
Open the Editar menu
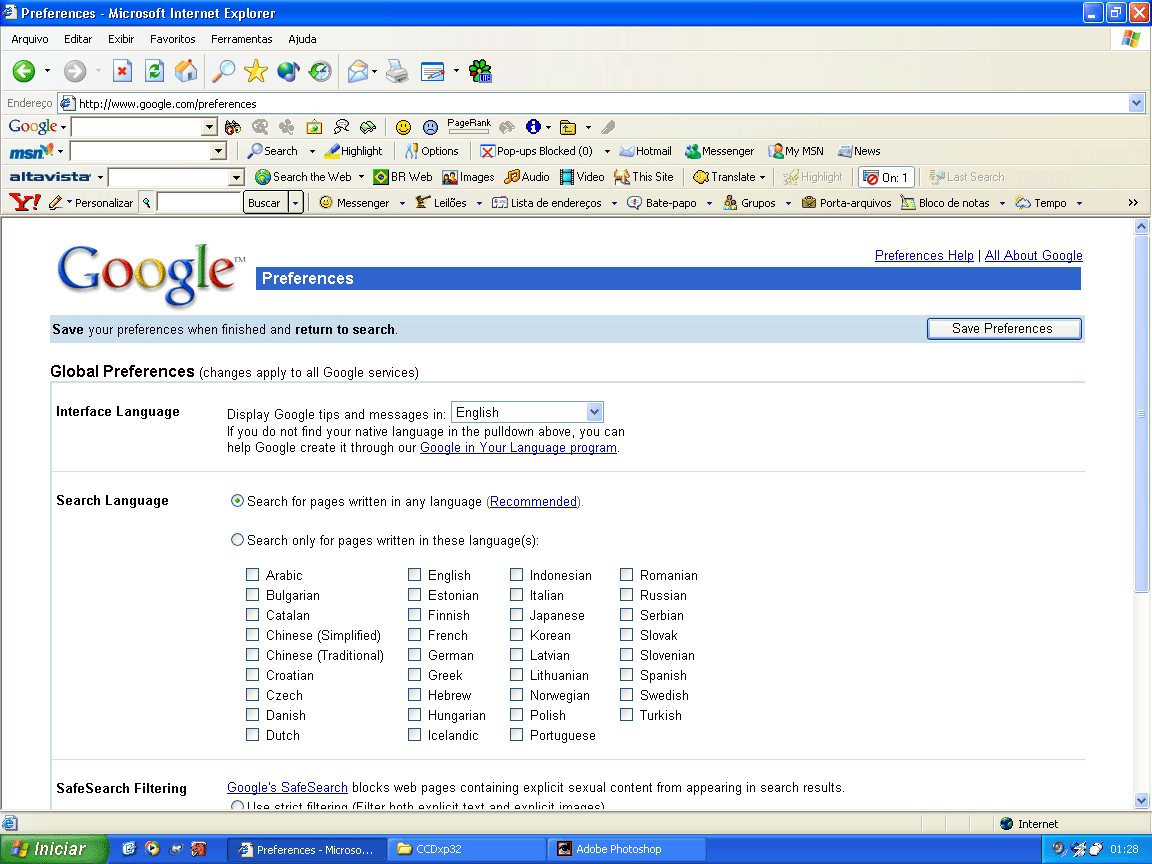pyautogui.click(x=78, y=39)
